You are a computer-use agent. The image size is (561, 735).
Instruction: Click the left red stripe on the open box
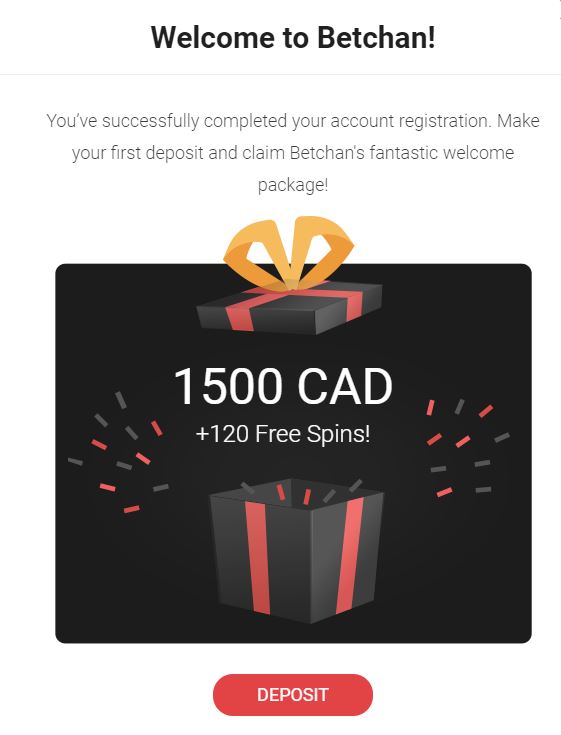(x=257, y=558)
